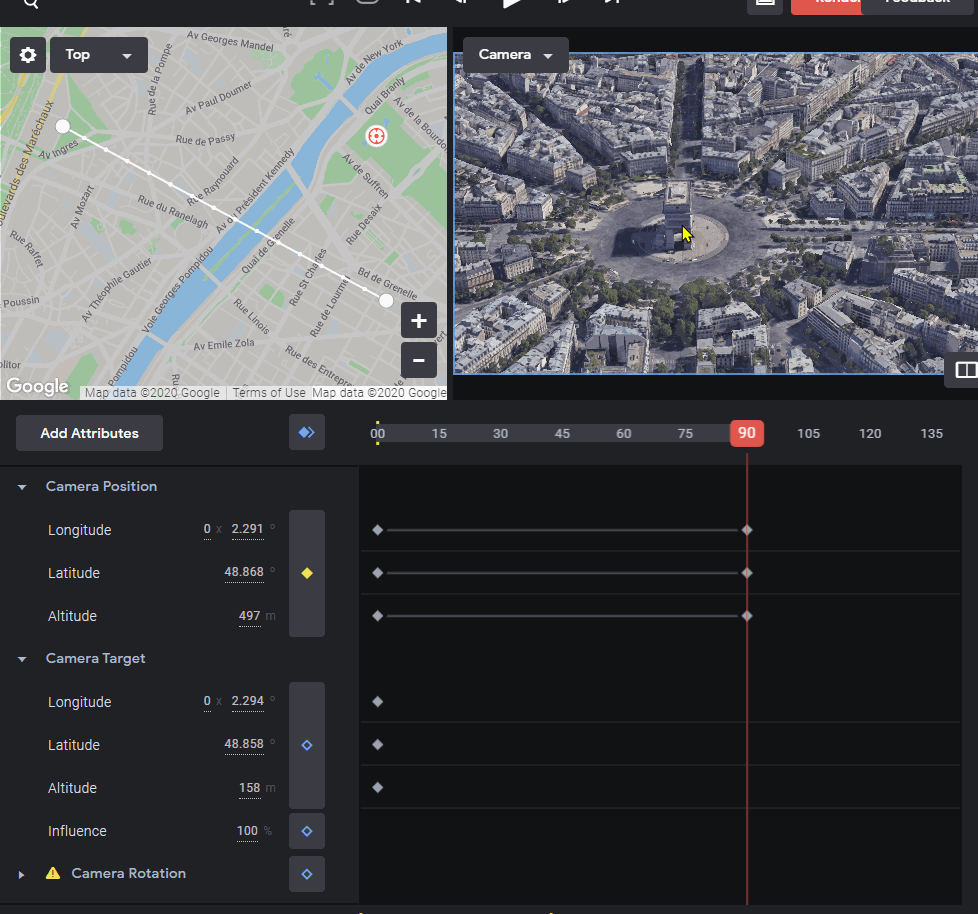Zoom in on the top-view map
The width and height of the screenshot is (978, 914).
(419, 321)
